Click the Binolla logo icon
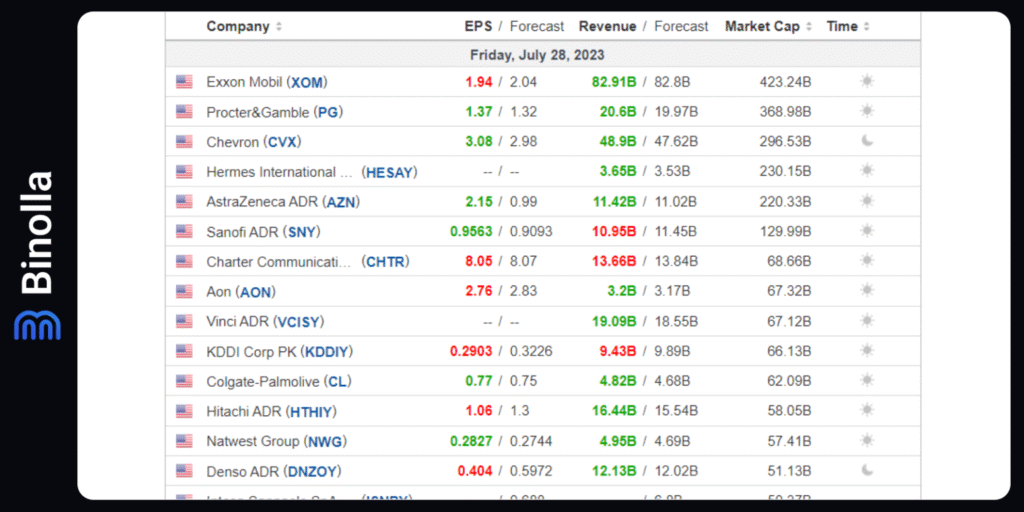Screen dimensions: 1024x512 coord(37,325)
